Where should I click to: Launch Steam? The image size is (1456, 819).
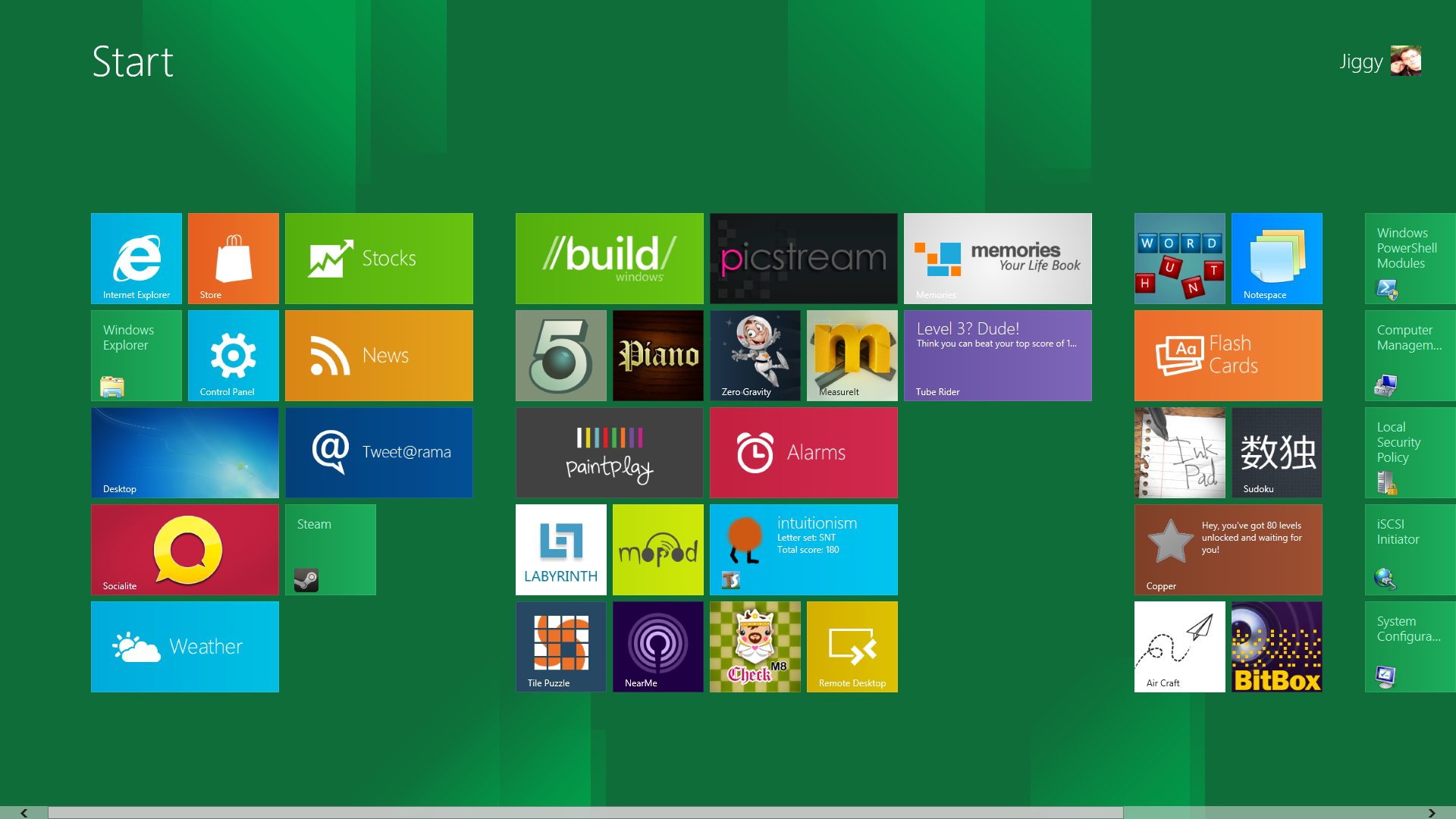pyautogui.click(x=330, y=549)
